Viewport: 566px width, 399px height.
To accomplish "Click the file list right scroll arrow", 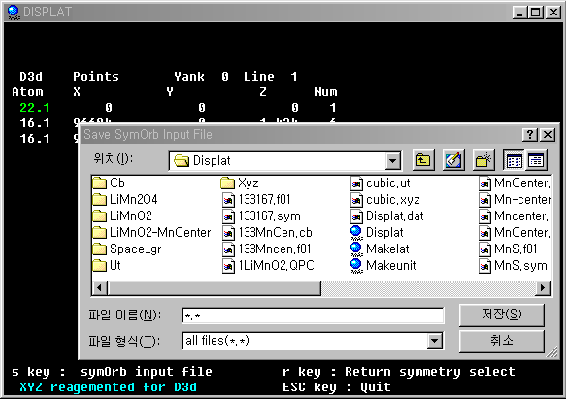I will pos(543,288).
